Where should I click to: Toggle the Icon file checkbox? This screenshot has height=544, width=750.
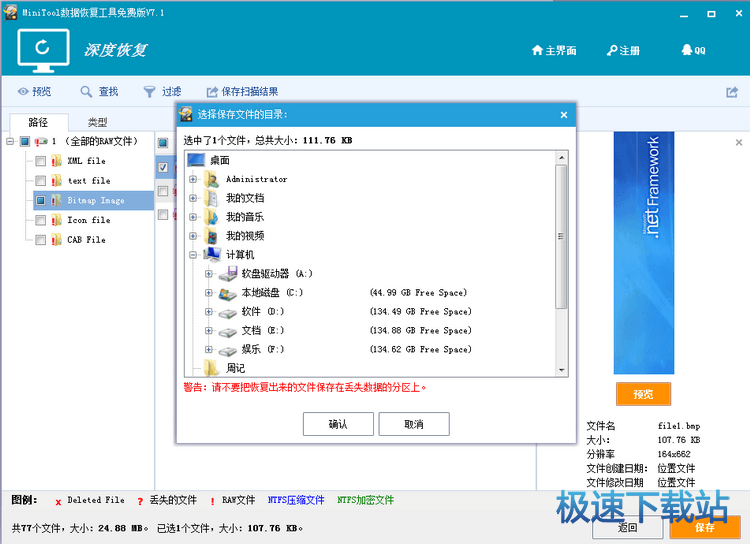[x=41, y=220]
